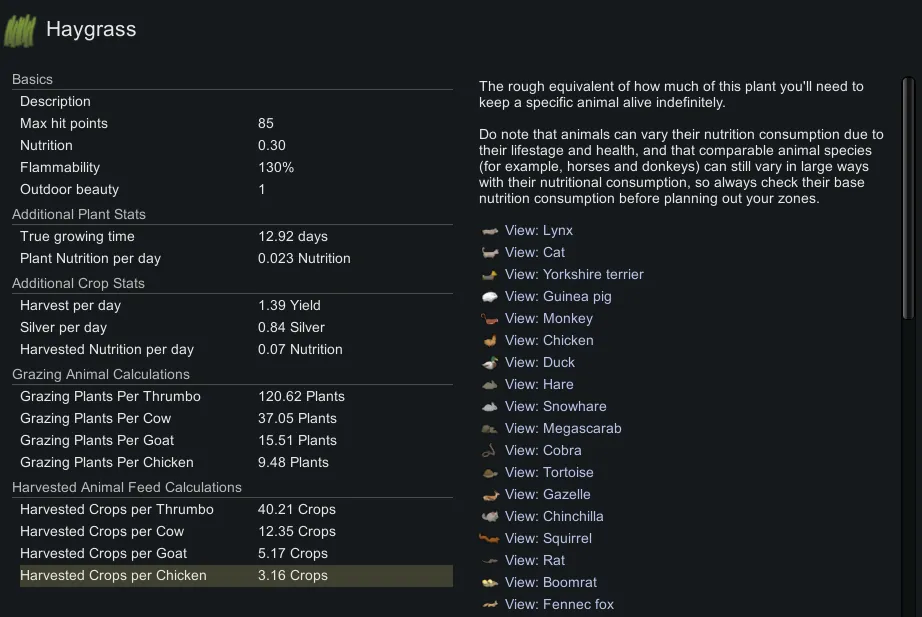This screenshot has width=922, height=617.
Task: Click the Yorkshire terrier icon
Action: tap(490, 275)
